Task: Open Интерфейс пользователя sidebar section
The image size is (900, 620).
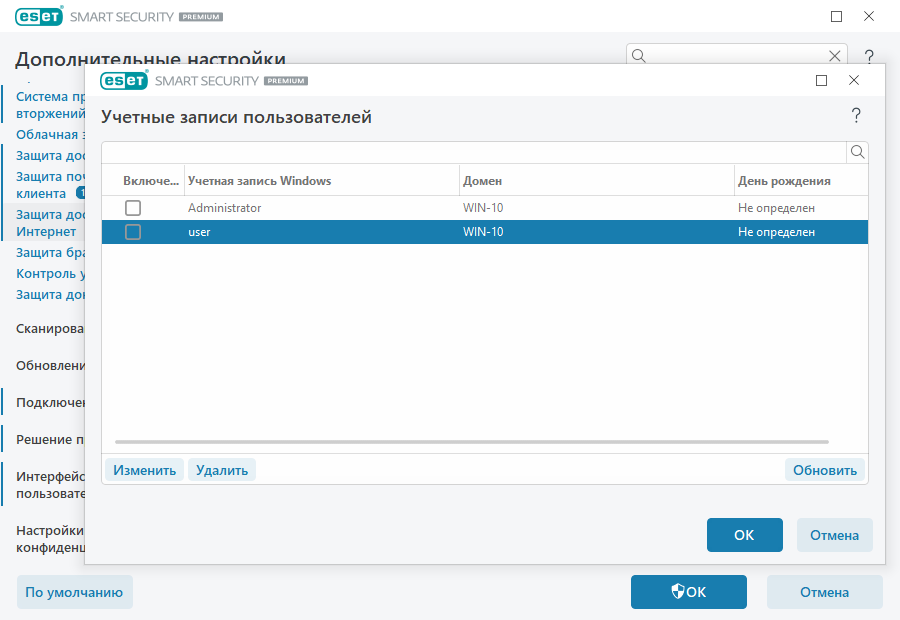Action: [51, 485]
